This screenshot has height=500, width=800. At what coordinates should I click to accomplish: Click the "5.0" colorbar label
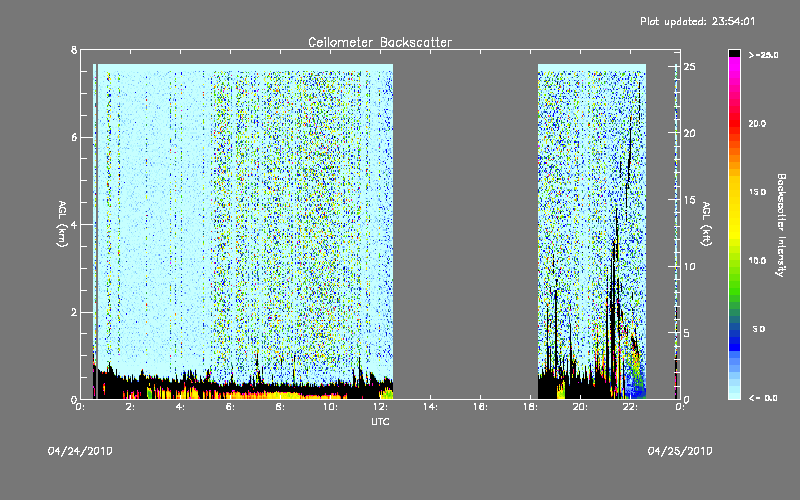click(x=759, y=329)
